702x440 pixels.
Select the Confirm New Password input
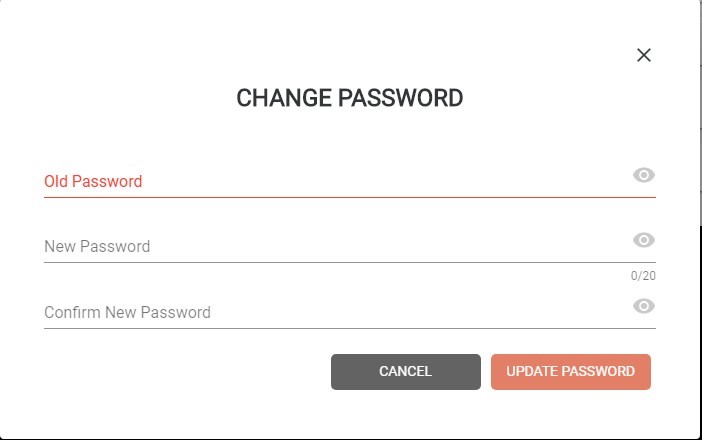(338, 312)
